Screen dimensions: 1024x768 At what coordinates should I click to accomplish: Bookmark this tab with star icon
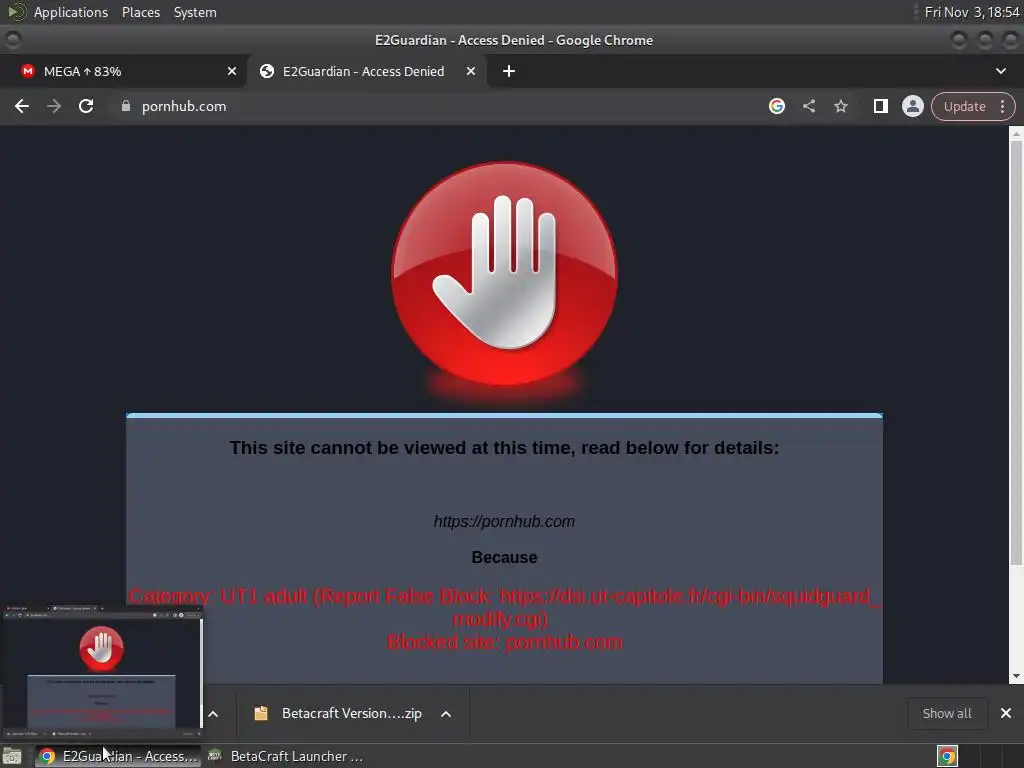(840, 106)
